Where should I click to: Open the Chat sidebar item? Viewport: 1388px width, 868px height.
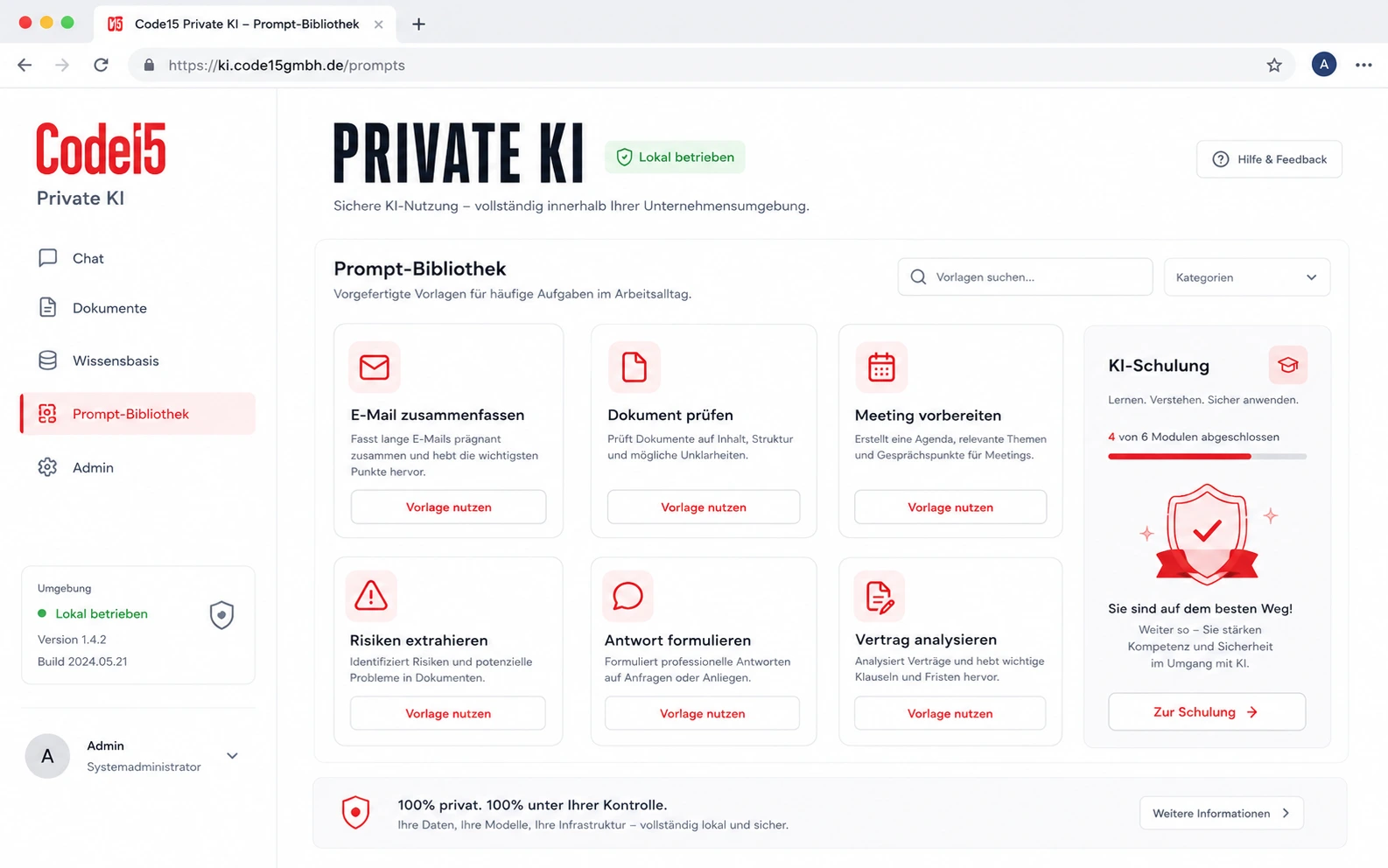point(137,258)
